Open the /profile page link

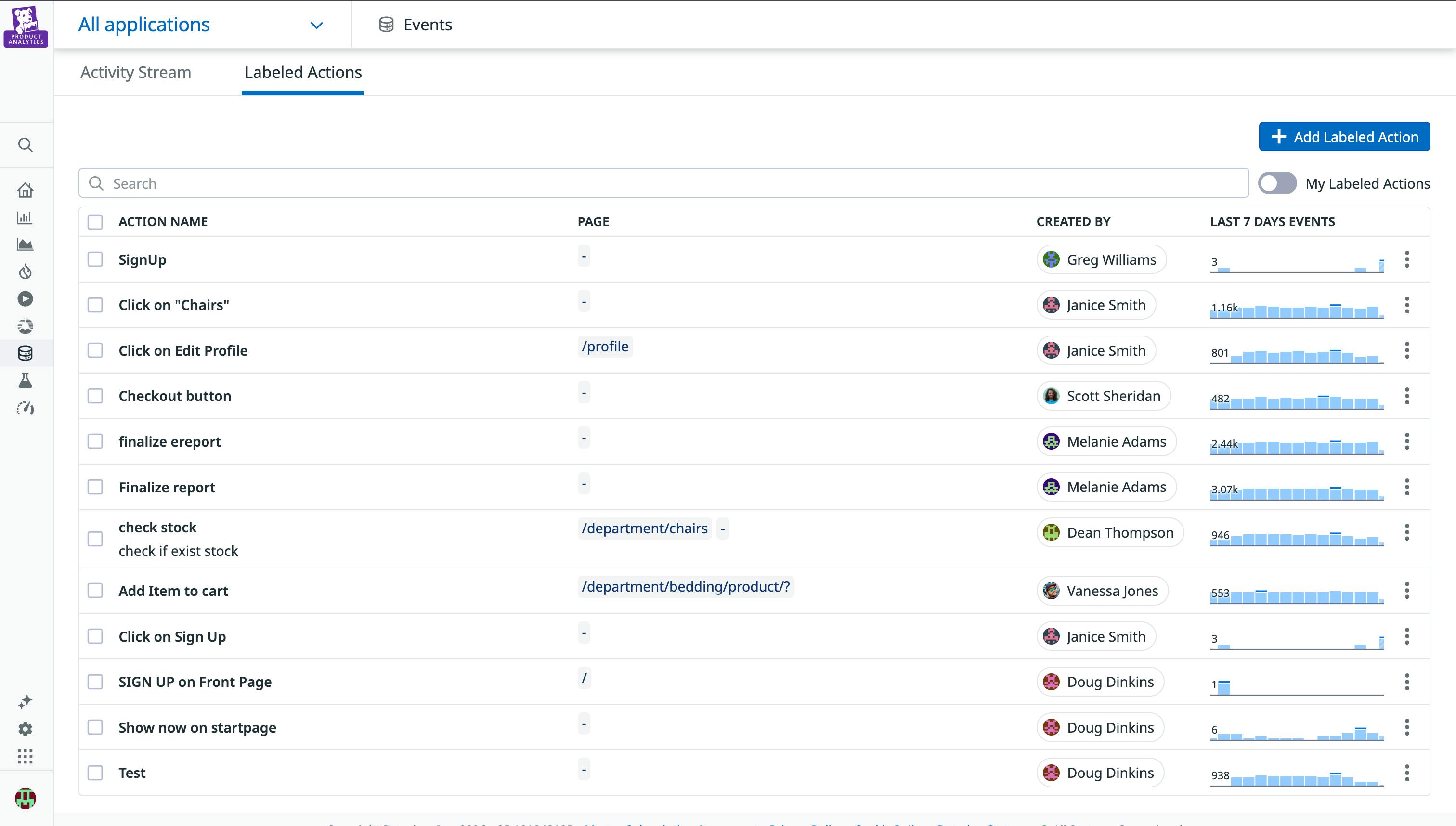pyautogui.click(x=605, y=346)
